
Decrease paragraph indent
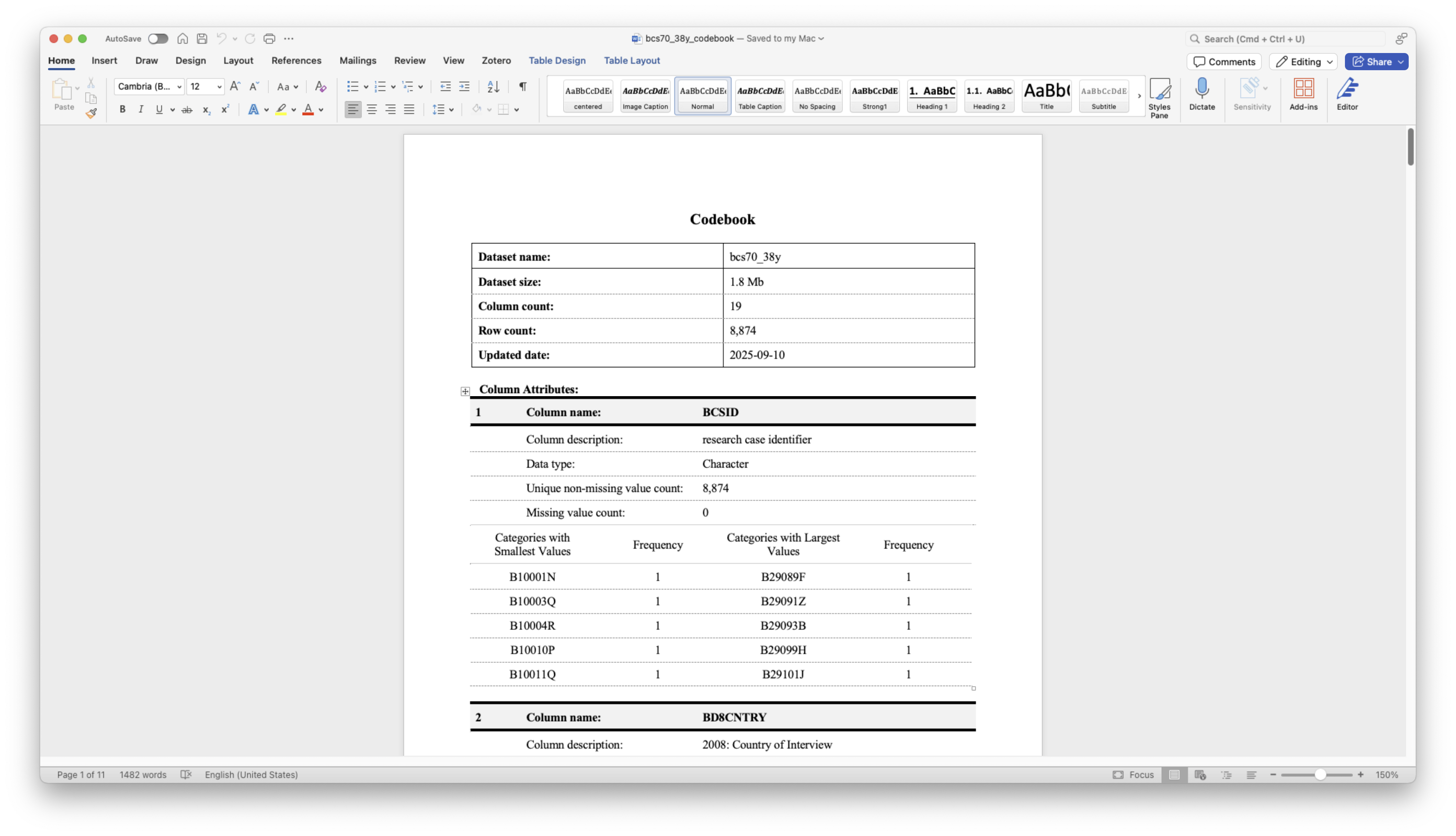(445, 87)
